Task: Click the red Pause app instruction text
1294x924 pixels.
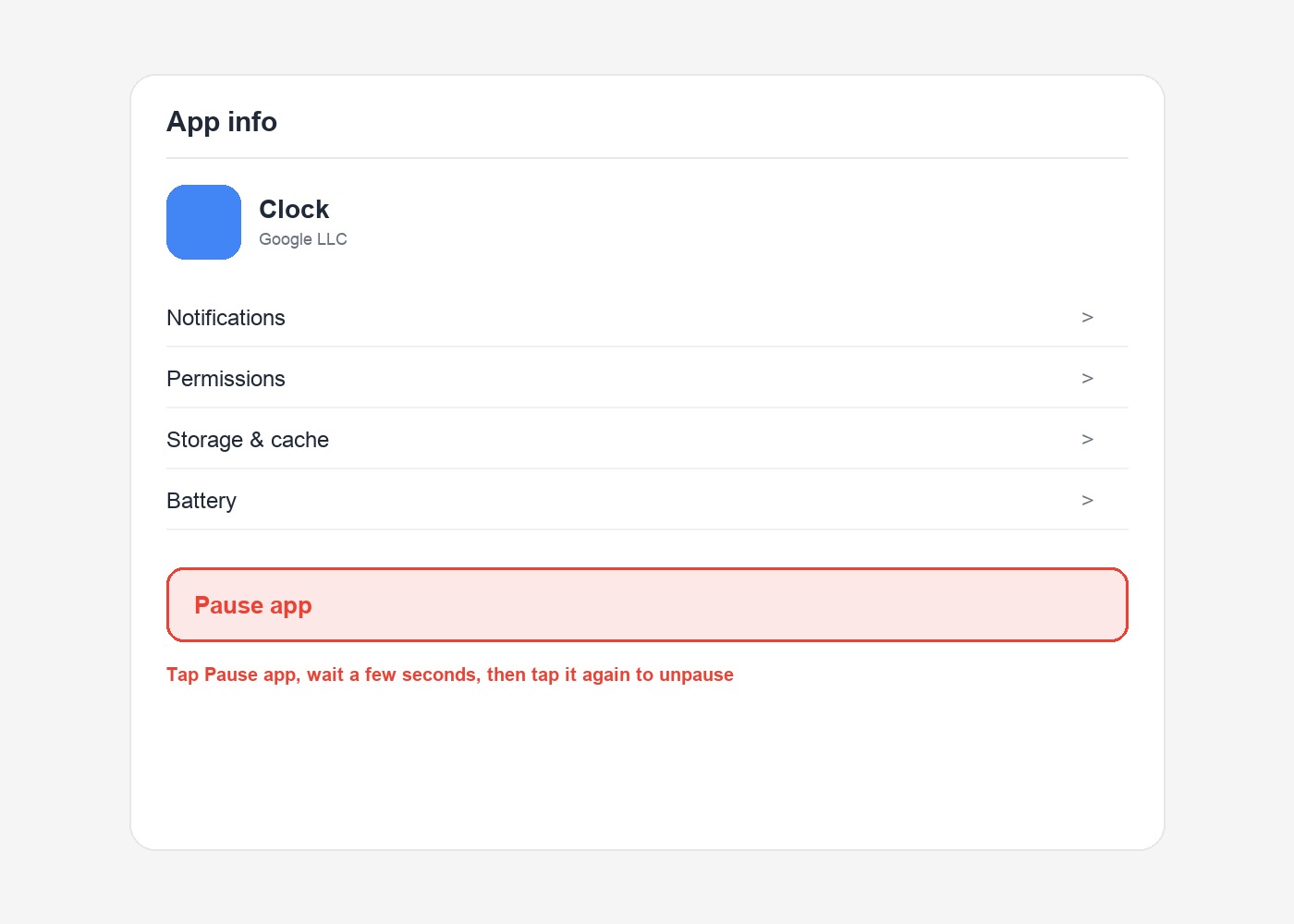Action: 450,675
